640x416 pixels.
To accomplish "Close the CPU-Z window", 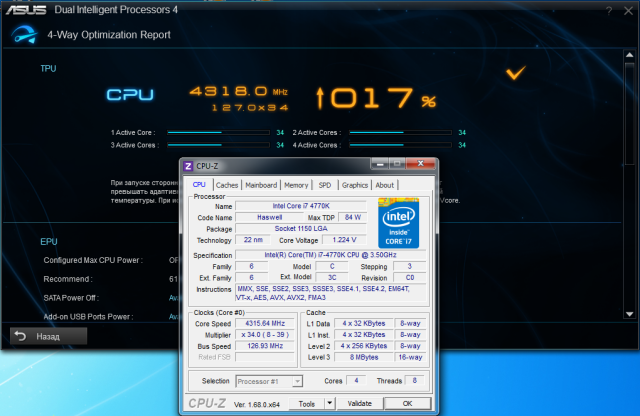I will click(420, 164).
